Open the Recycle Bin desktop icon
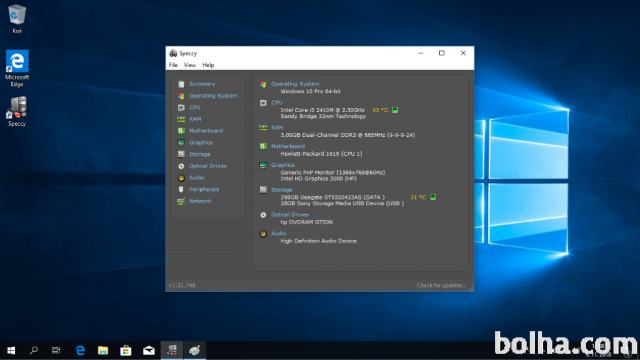 click(17, 19)
